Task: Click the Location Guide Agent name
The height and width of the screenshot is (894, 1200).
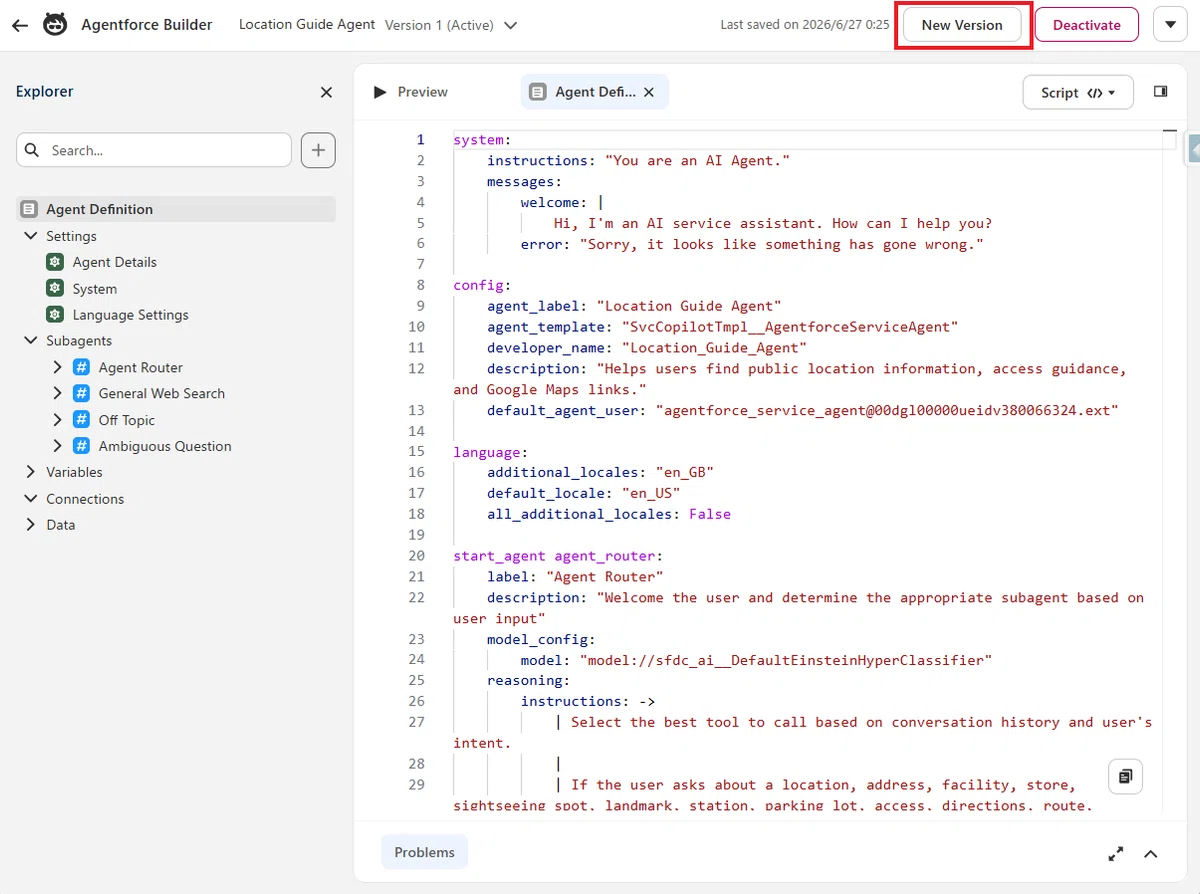Action: [307, 25]
